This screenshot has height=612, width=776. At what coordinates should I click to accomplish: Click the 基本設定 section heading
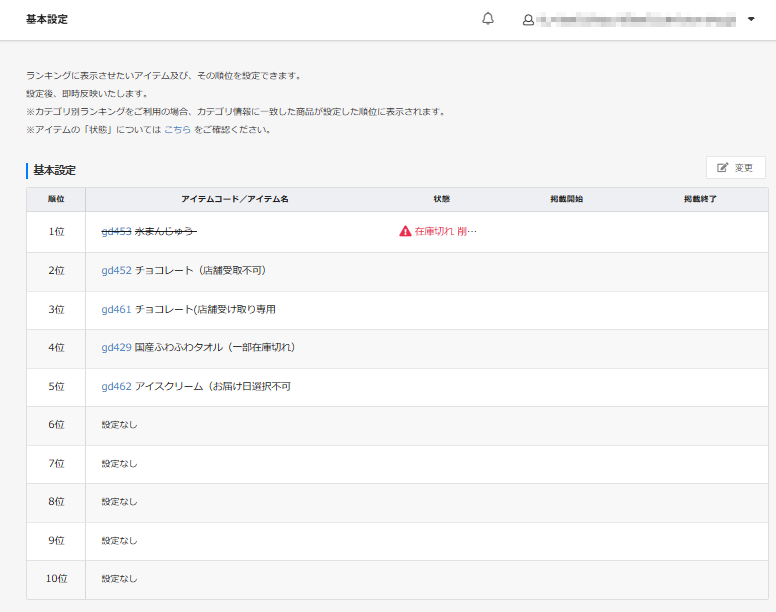tap(54, 170)
